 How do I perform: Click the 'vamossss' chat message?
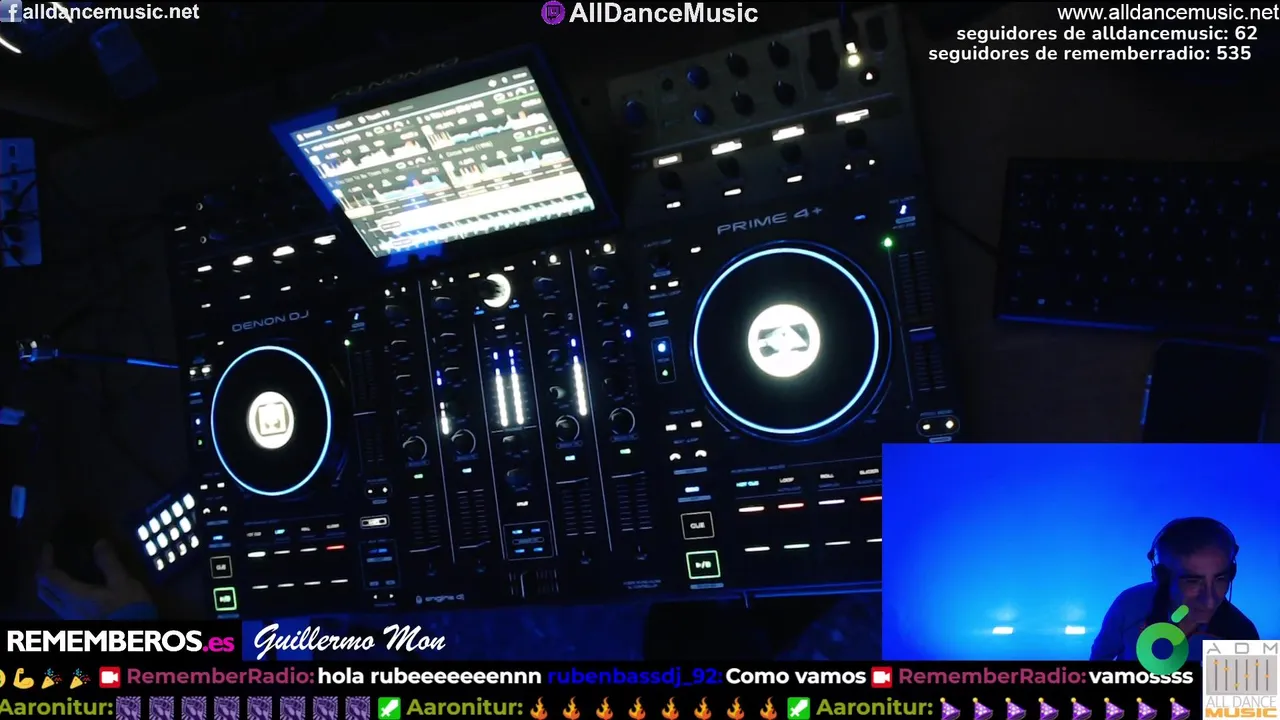1141,677
